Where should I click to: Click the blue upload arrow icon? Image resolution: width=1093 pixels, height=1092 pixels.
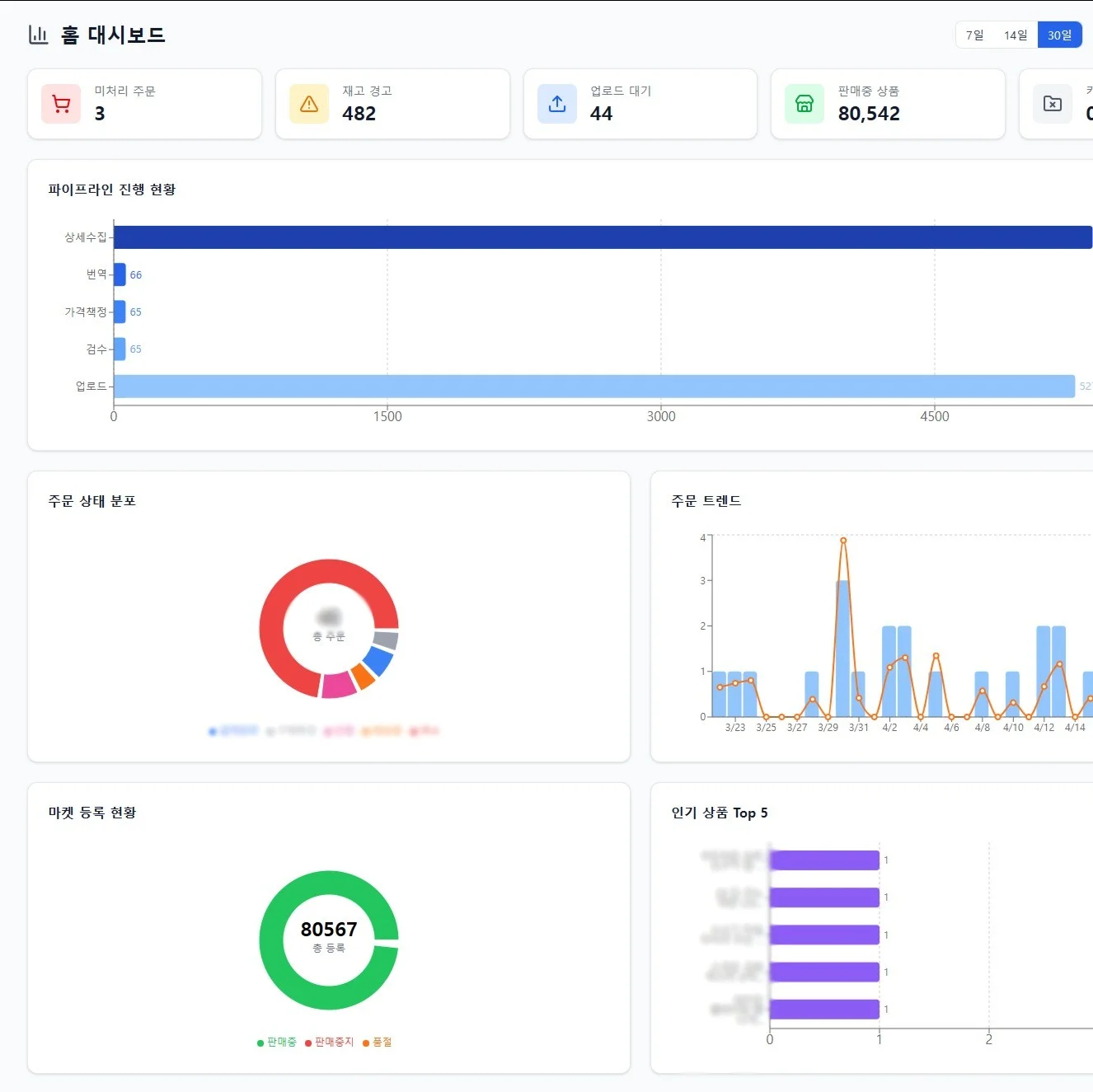(557, 104)
